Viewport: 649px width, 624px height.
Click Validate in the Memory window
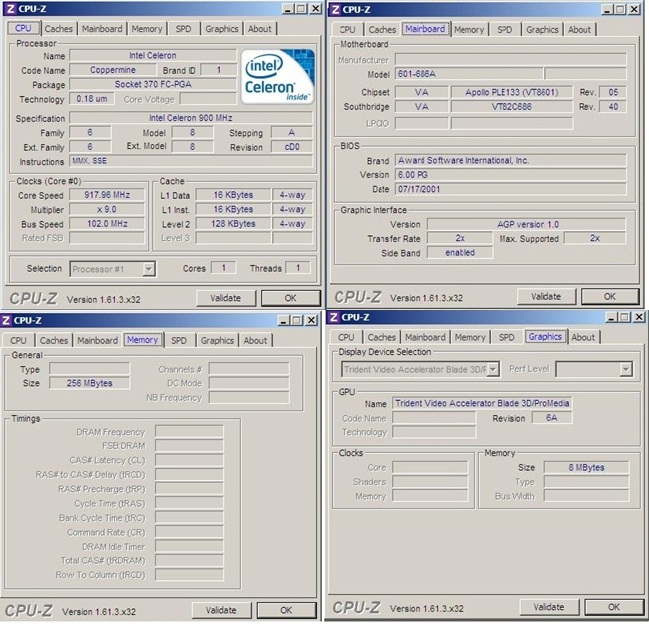tap(221, 610)
